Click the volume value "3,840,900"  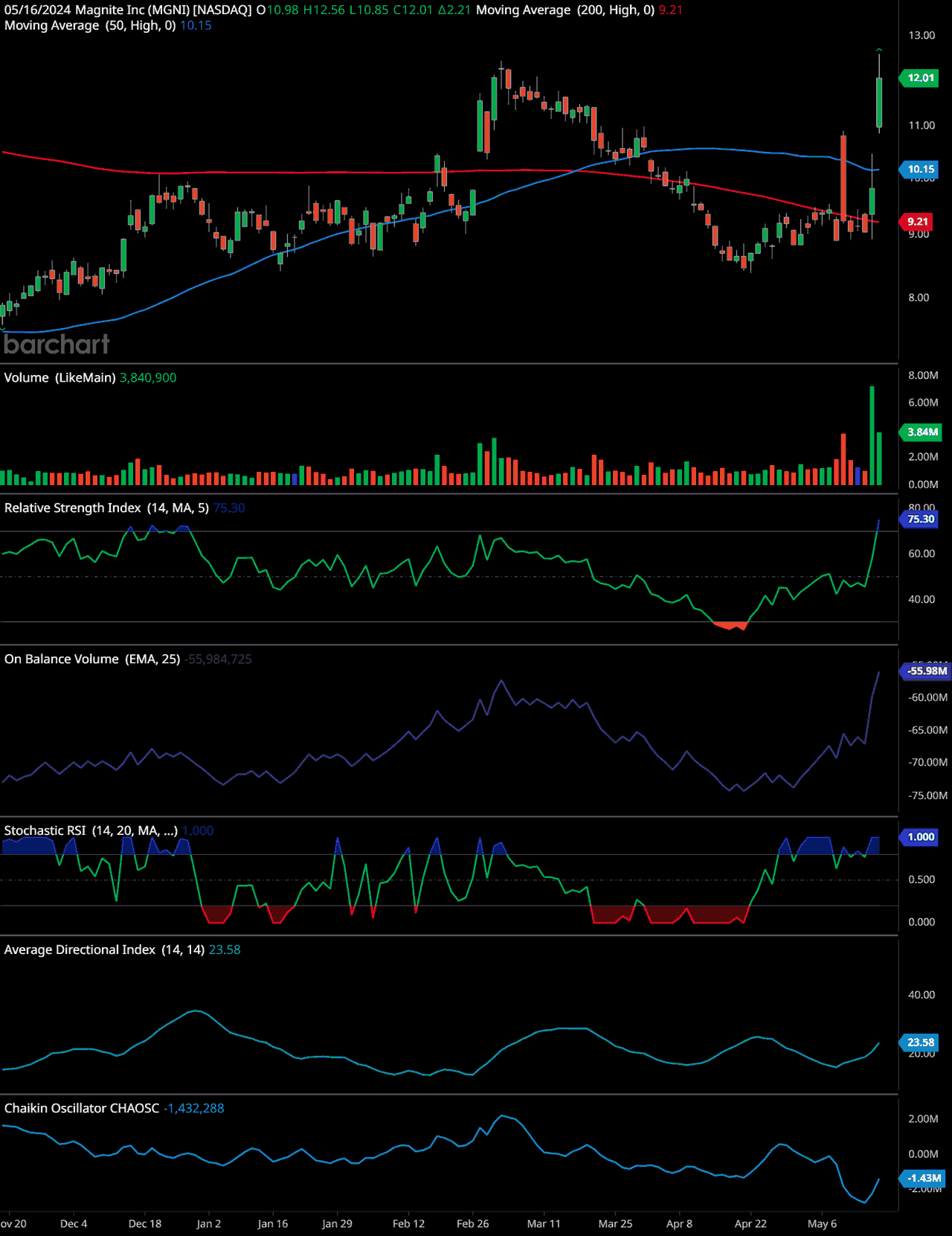click(148, 378)
